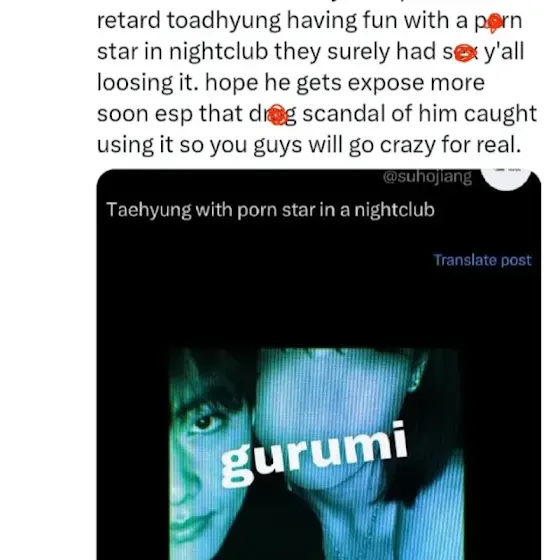Click the word "toadhyung" in the post
The height and width of the screenshot is (560, 560).
[224, 21]
